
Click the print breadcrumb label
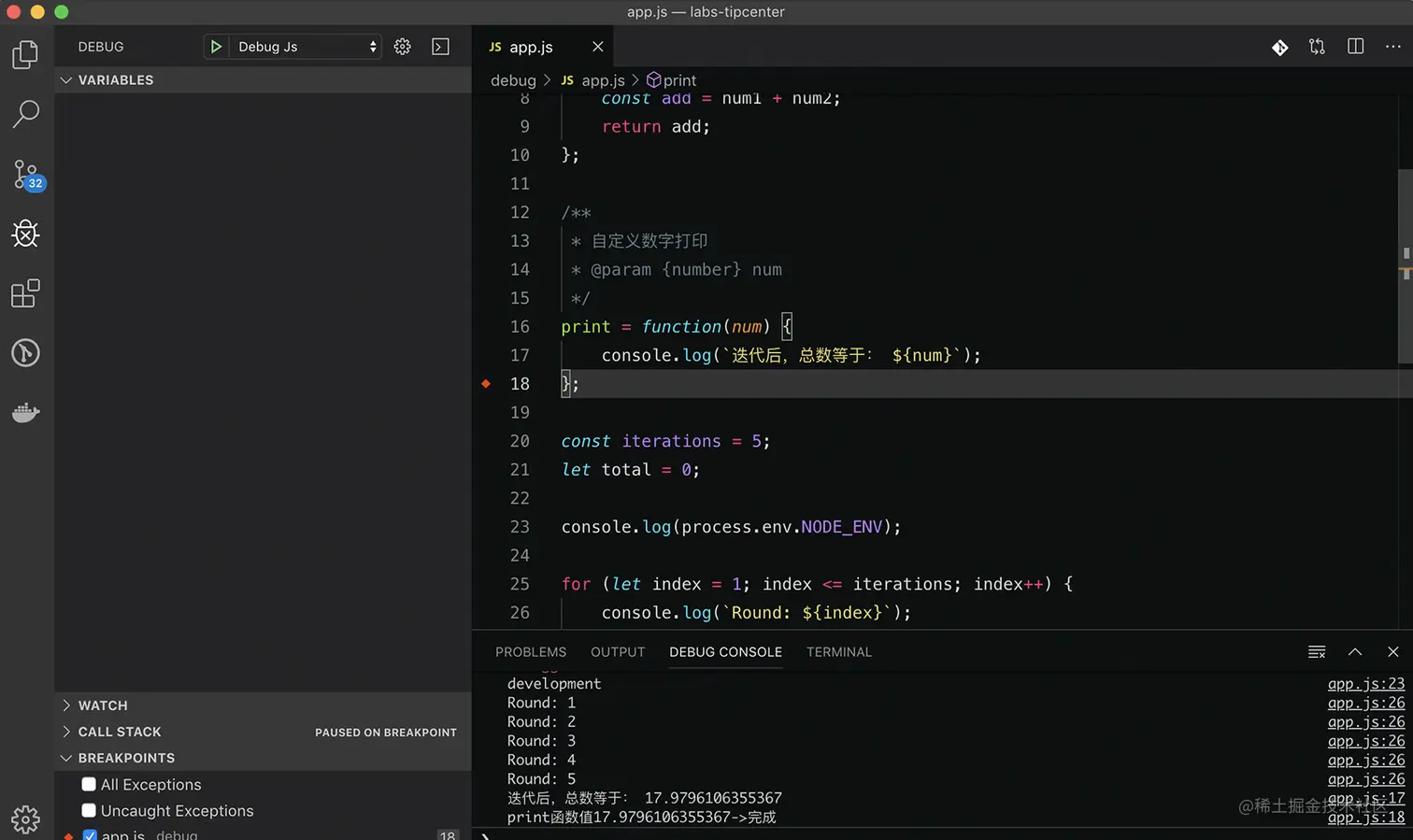pyautogui.click(x=679, y=80)
